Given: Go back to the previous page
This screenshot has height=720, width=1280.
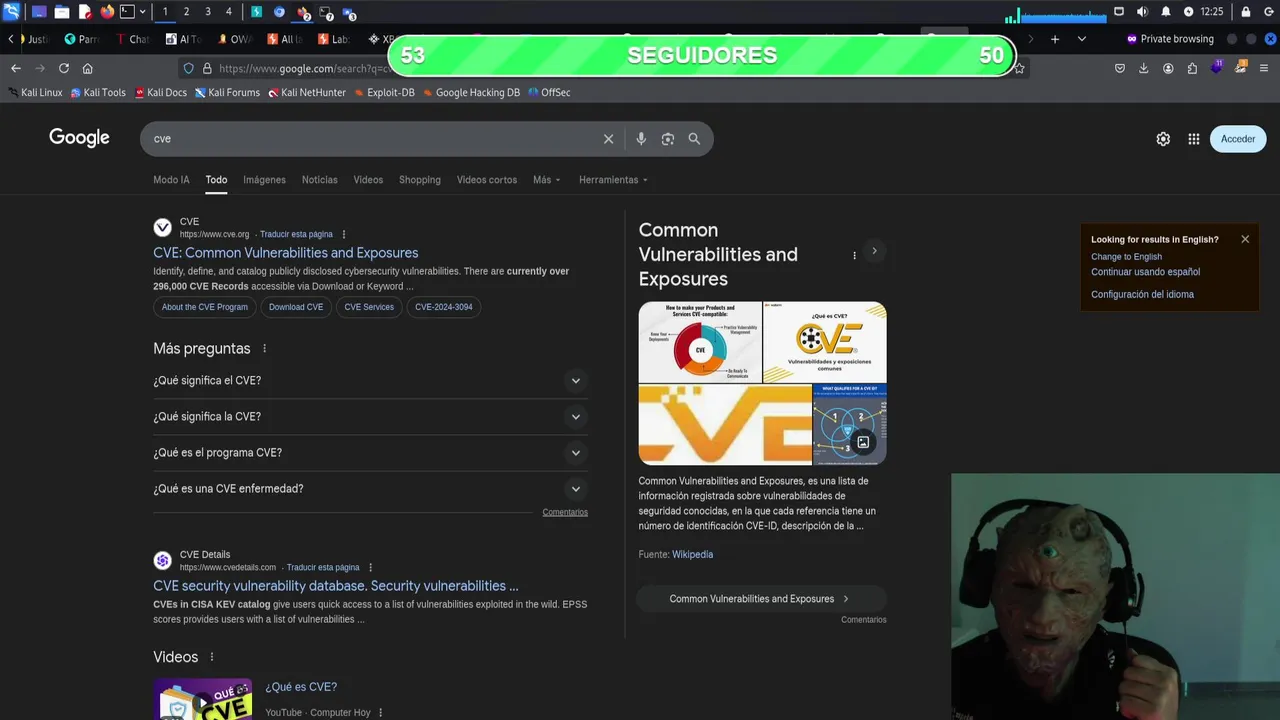Looking at the screenshot, I should click(x=16, y=68).
